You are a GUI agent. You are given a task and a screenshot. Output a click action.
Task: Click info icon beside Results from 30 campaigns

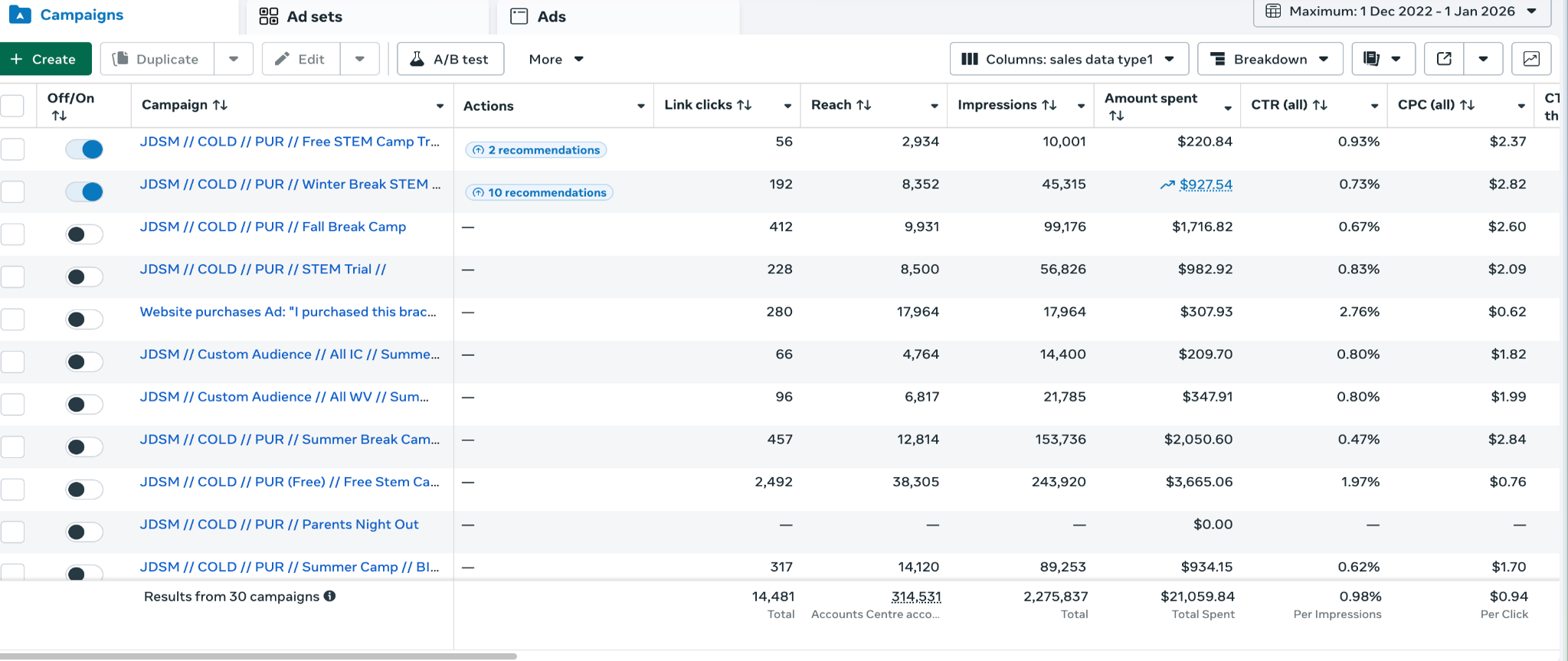click(x=329, y=596)
